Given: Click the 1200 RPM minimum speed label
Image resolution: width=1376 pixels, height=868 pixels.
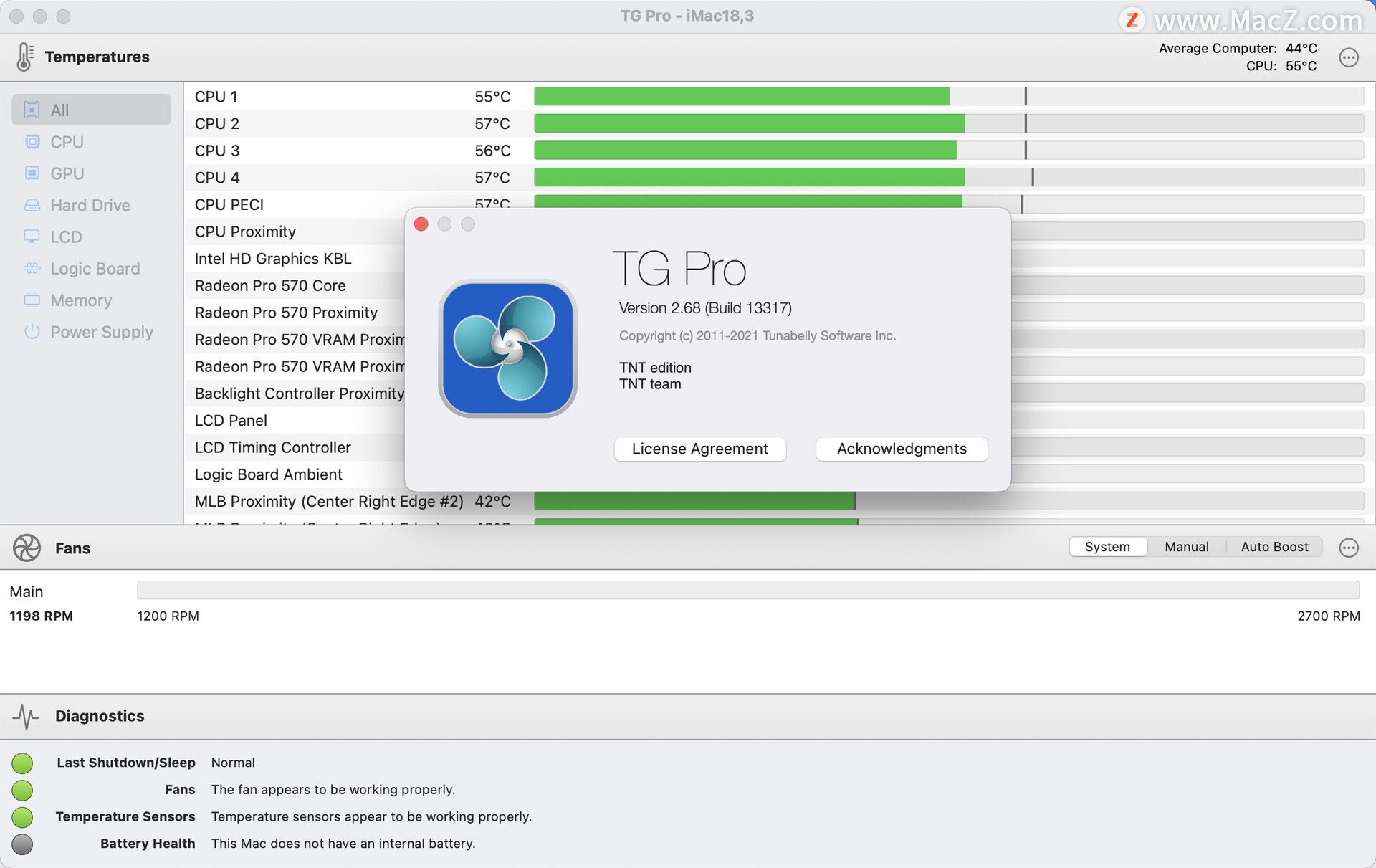Looking at the screenshot, I should (168, 616).
